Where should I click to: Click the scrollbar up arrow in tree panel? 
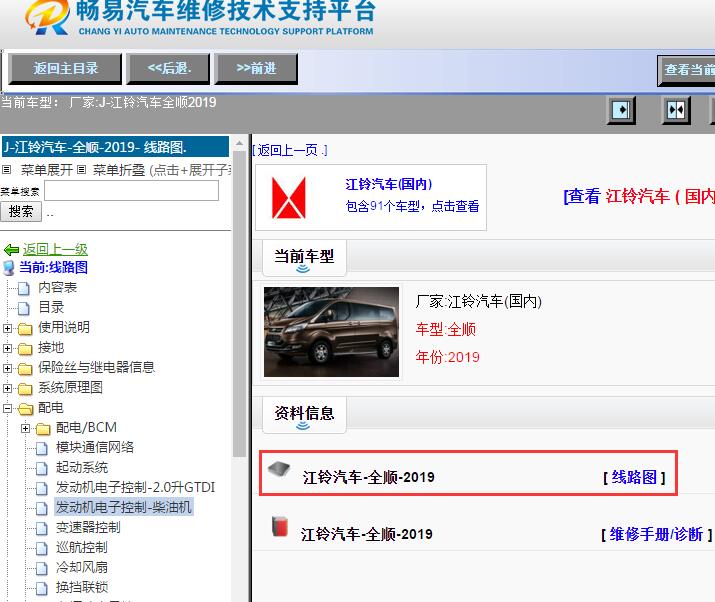pos(239,144)
